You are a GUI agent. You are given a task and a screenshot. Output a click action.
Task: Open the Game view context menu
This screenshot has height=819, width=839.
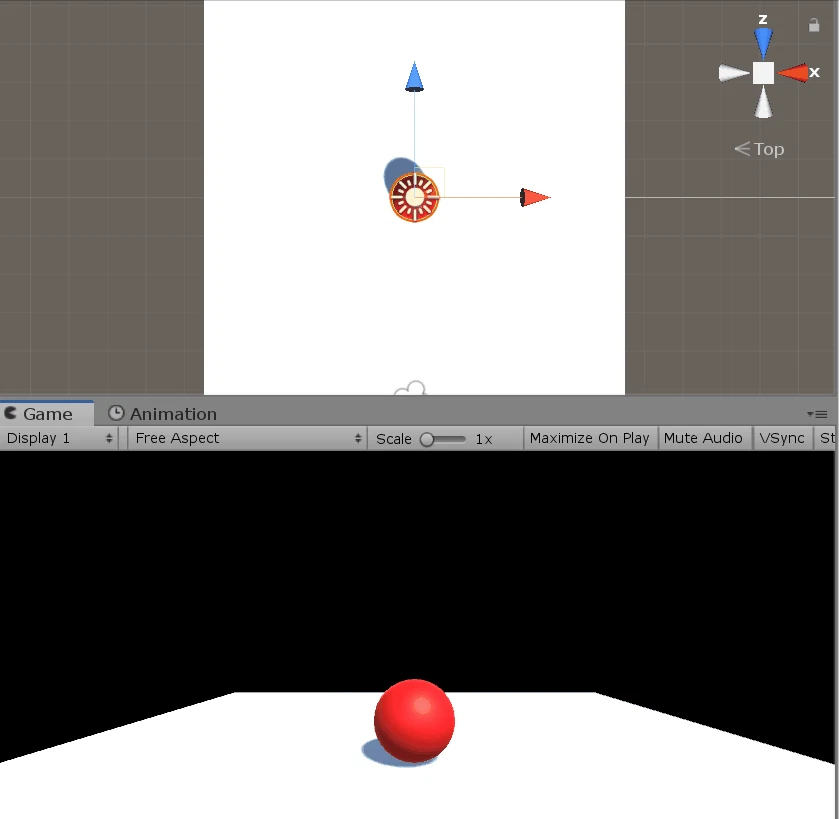pos(820,413)
